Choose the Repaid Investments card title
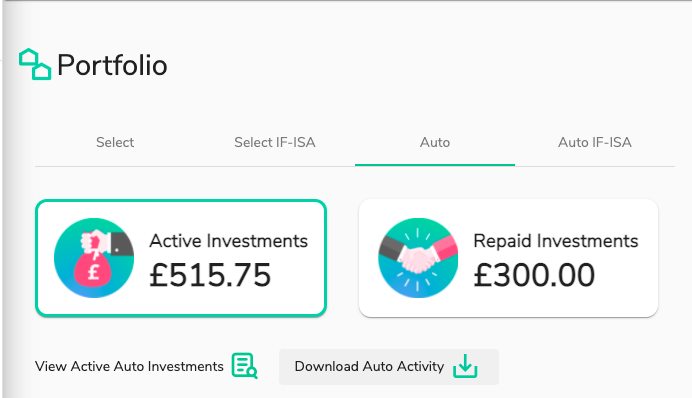The width and height of the screenshot is (692, 398). tap(556, 241)
